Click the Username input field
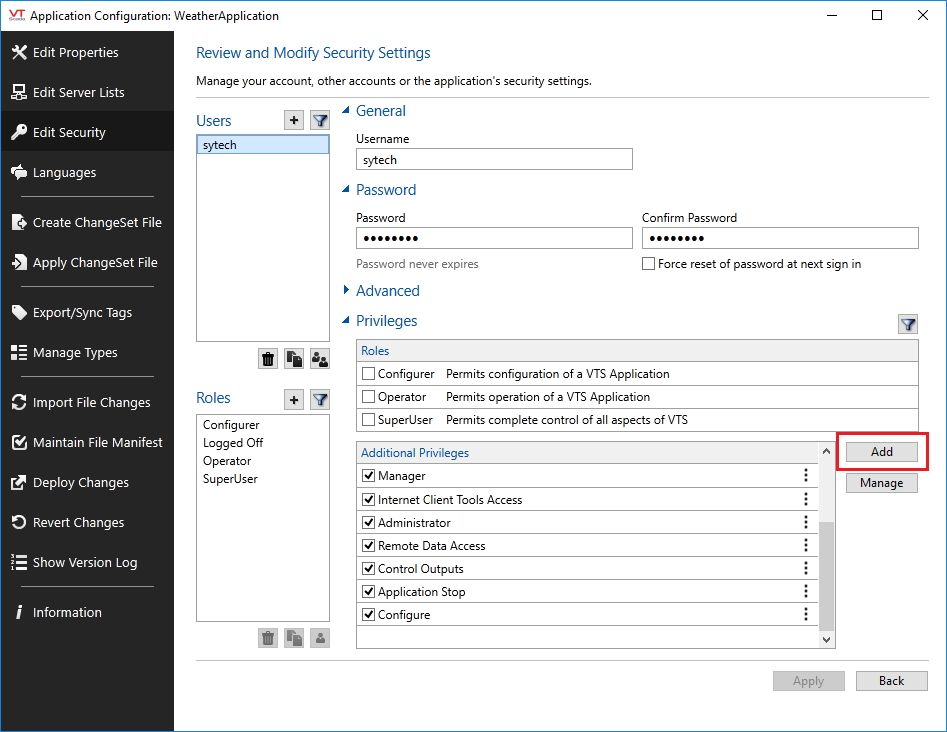 [x=494, y=159]
